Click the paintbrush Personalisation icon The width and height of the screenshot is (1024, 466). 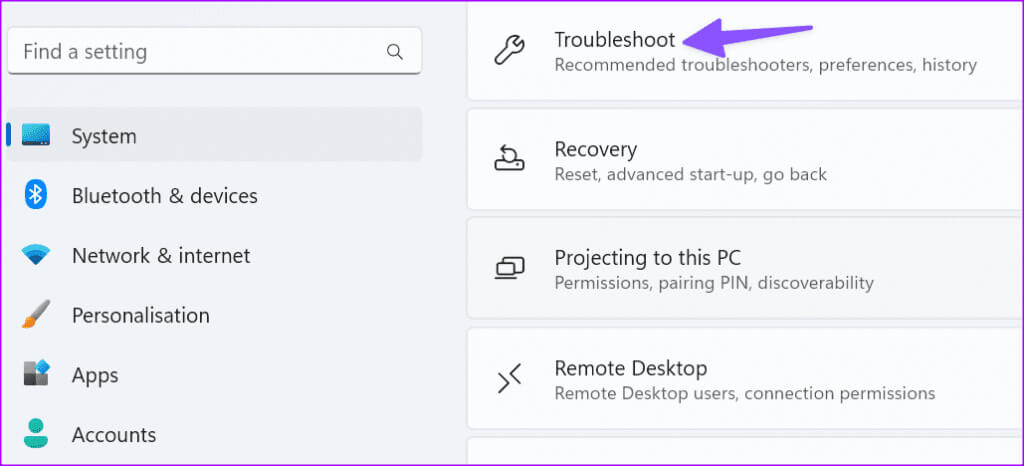tap(35, 315)
